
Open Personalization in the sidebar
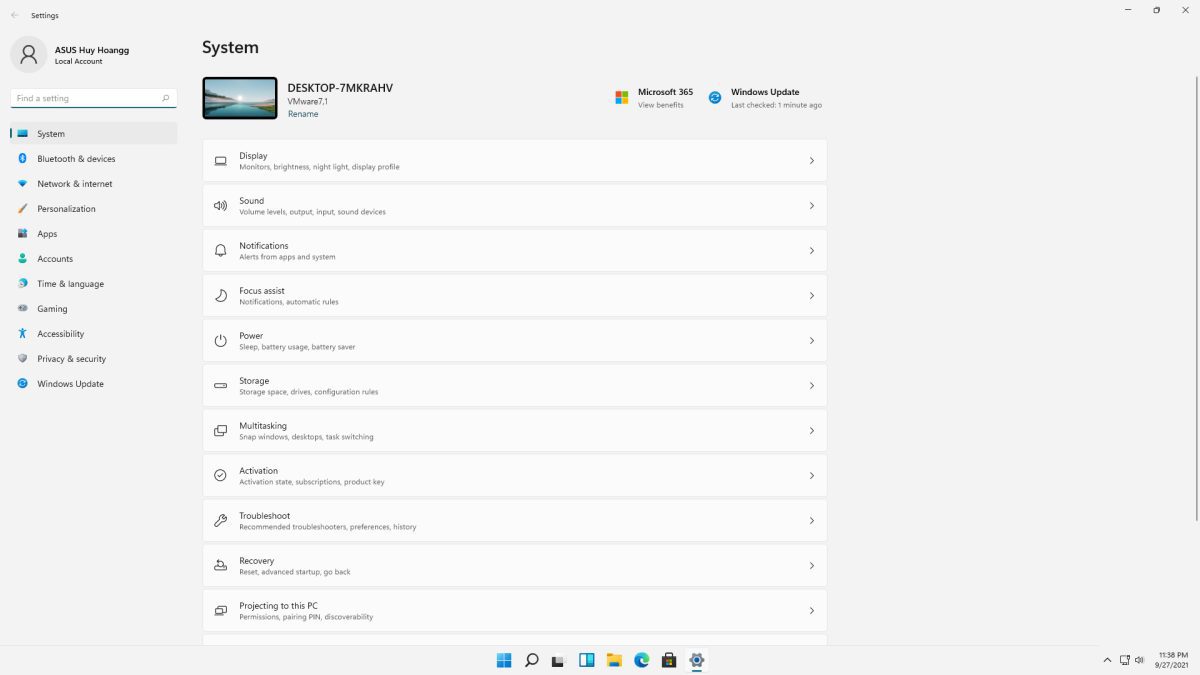pos(94,209)
